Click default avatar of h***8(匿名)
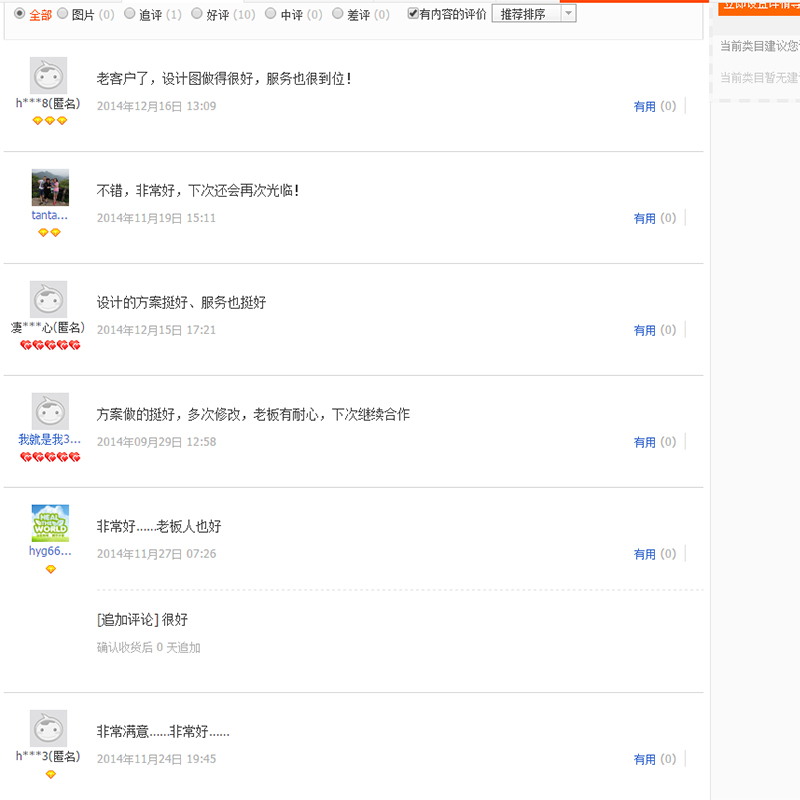Screen dimensions: 800x800 (48, 76)
